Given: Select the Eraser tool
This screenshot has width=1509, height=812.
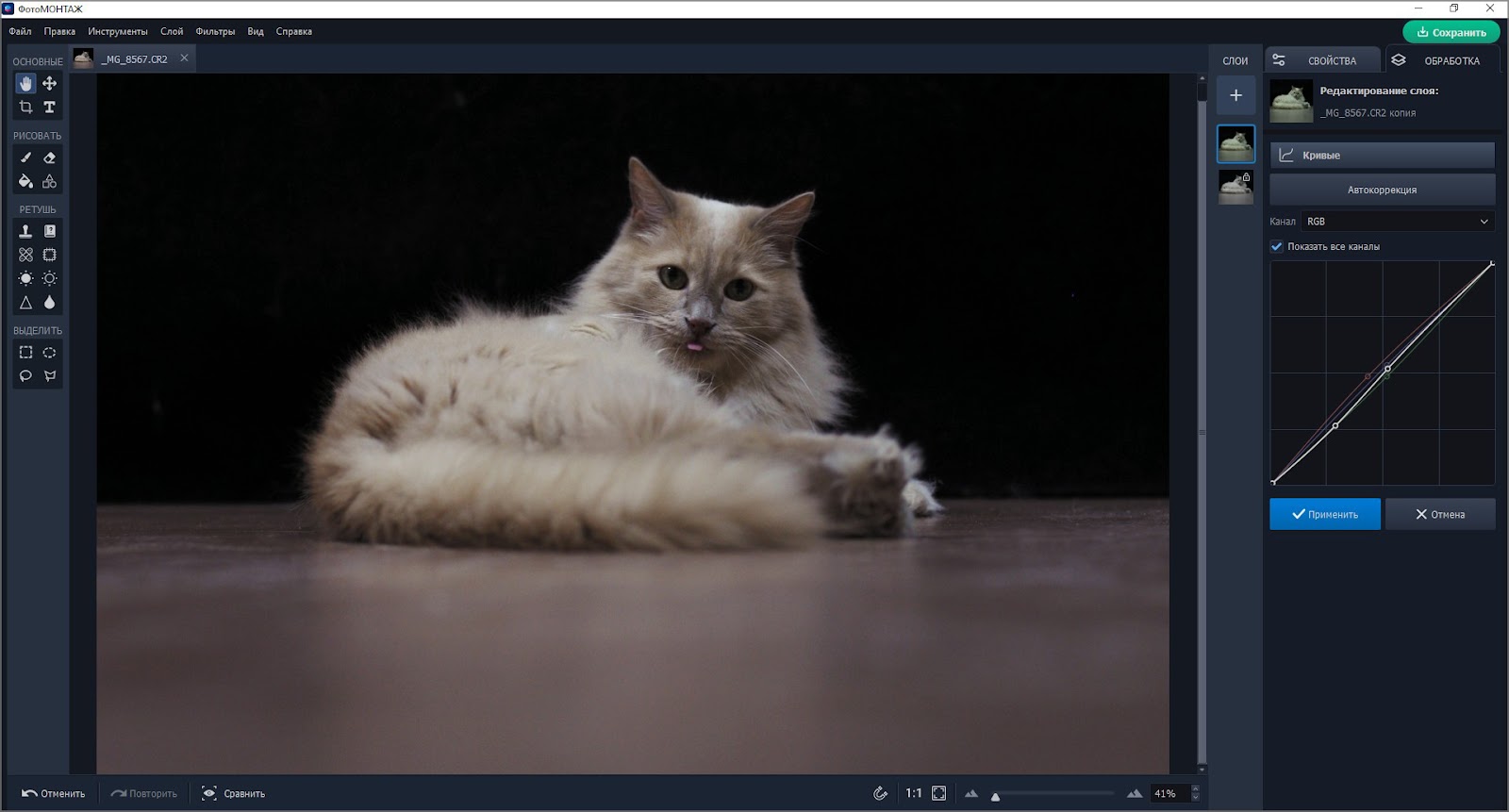Looking at the screenshot, I should [50, 157].
